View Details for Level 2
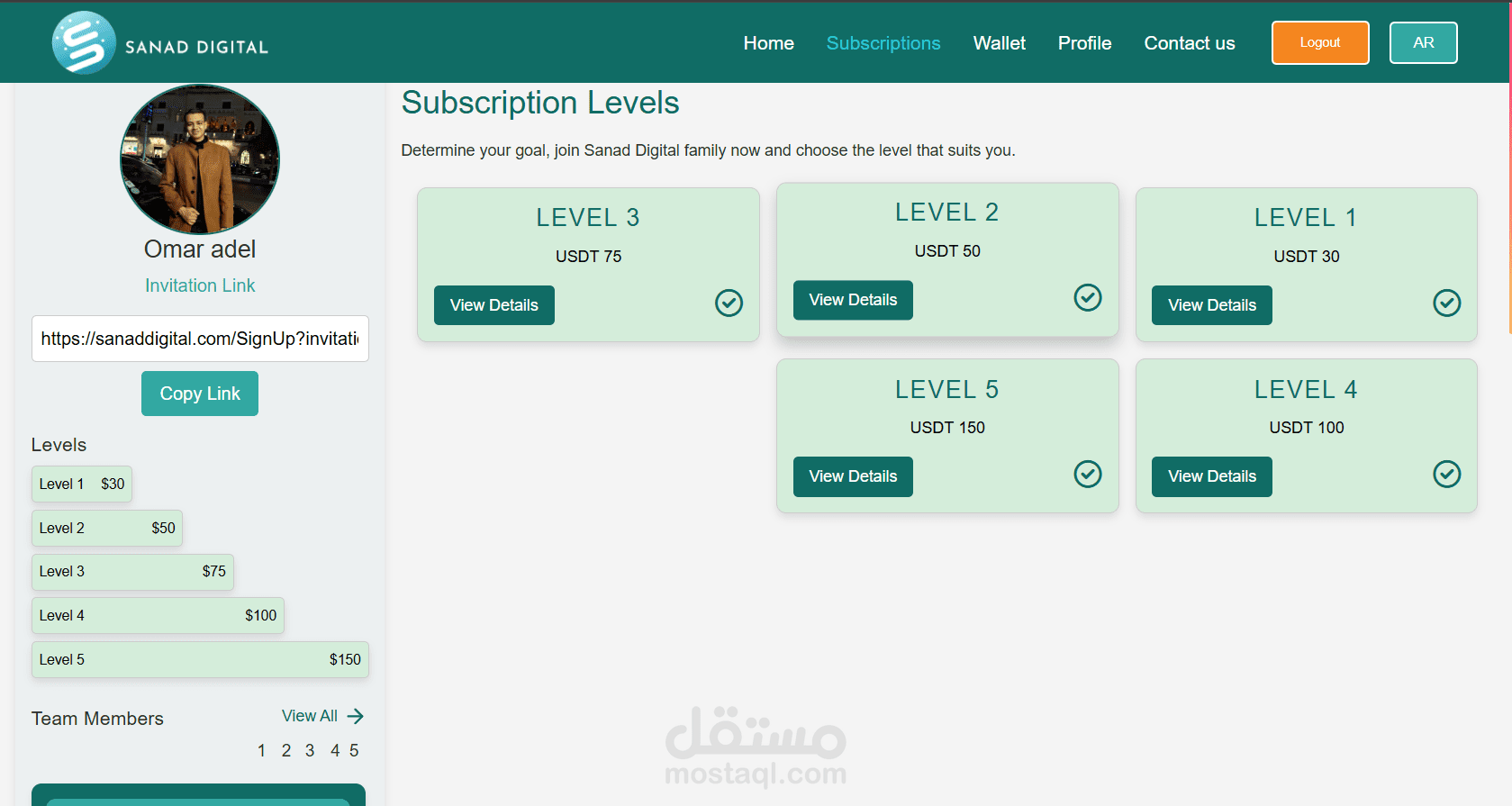This screenshot has width=1512, height=806. point(853,300)
